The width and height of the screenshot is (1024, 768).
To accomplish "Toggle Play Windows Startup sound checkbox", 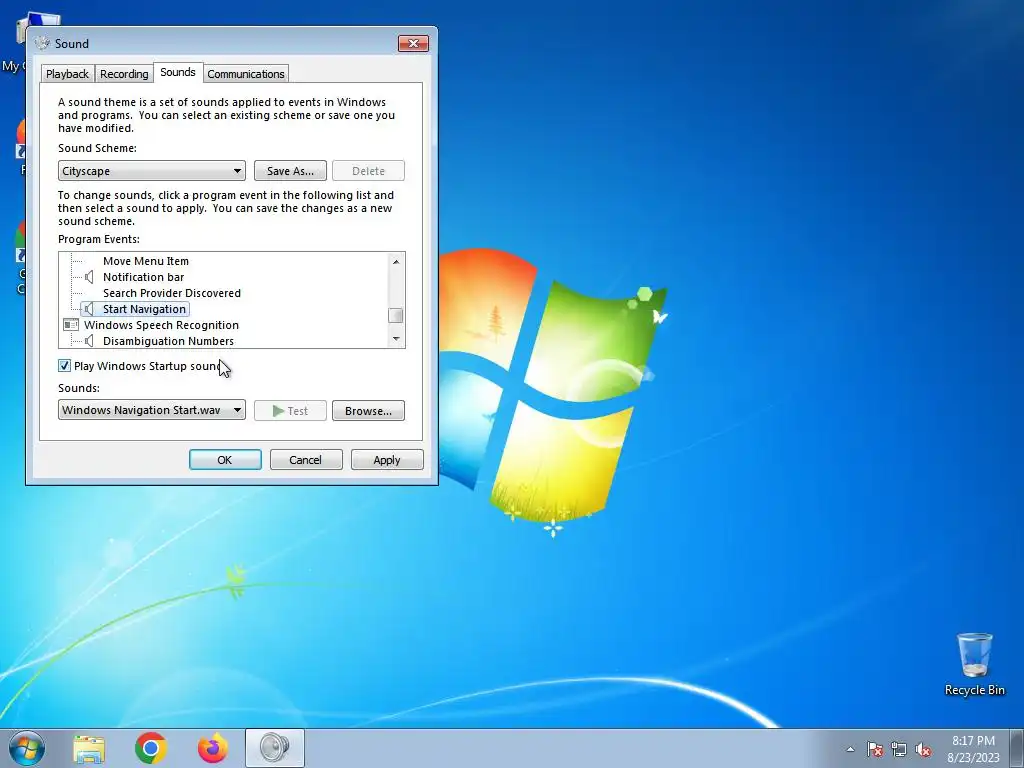I will pos(64,366).
